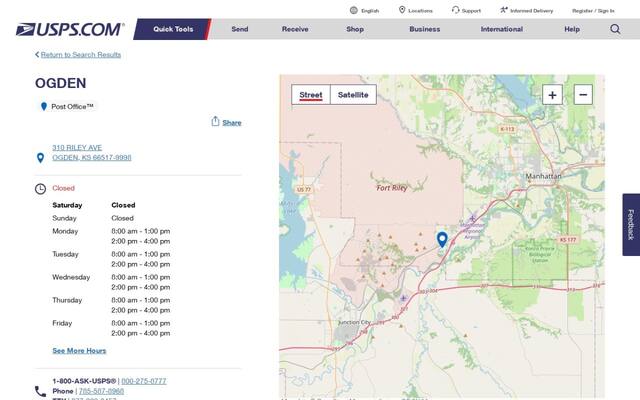Viewport: 640px width, 400px height.
Task: Click the Post Office type pin icon
Action: coord(44,107)
